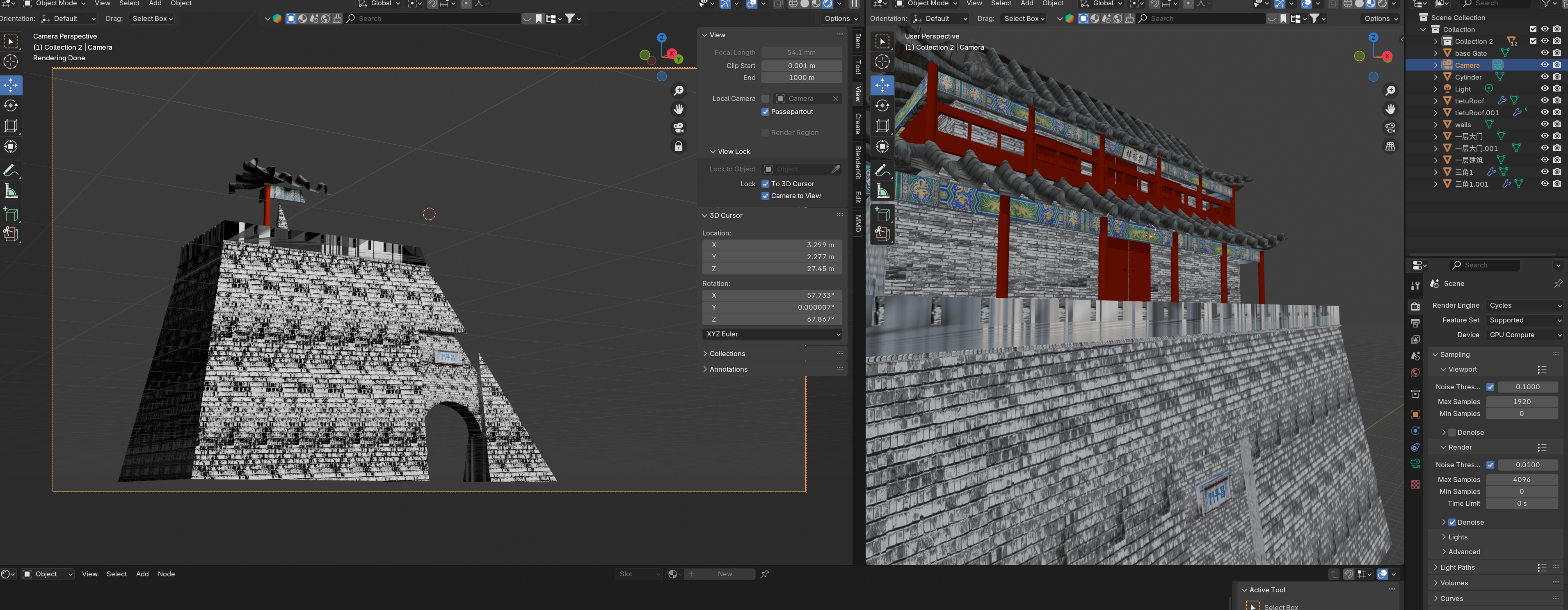Viewport: 1568px width, 610px height.
Task: Open the zoom icon in left viewport sidebar
Action: (x=678, y=90)
